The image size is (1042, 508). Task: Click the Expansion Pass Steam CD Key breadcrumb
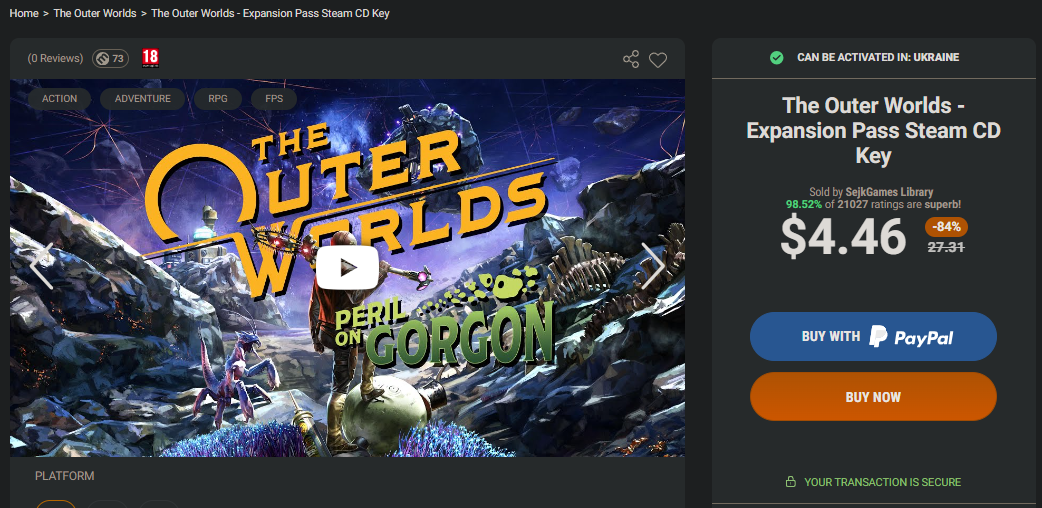pos(270,13)
